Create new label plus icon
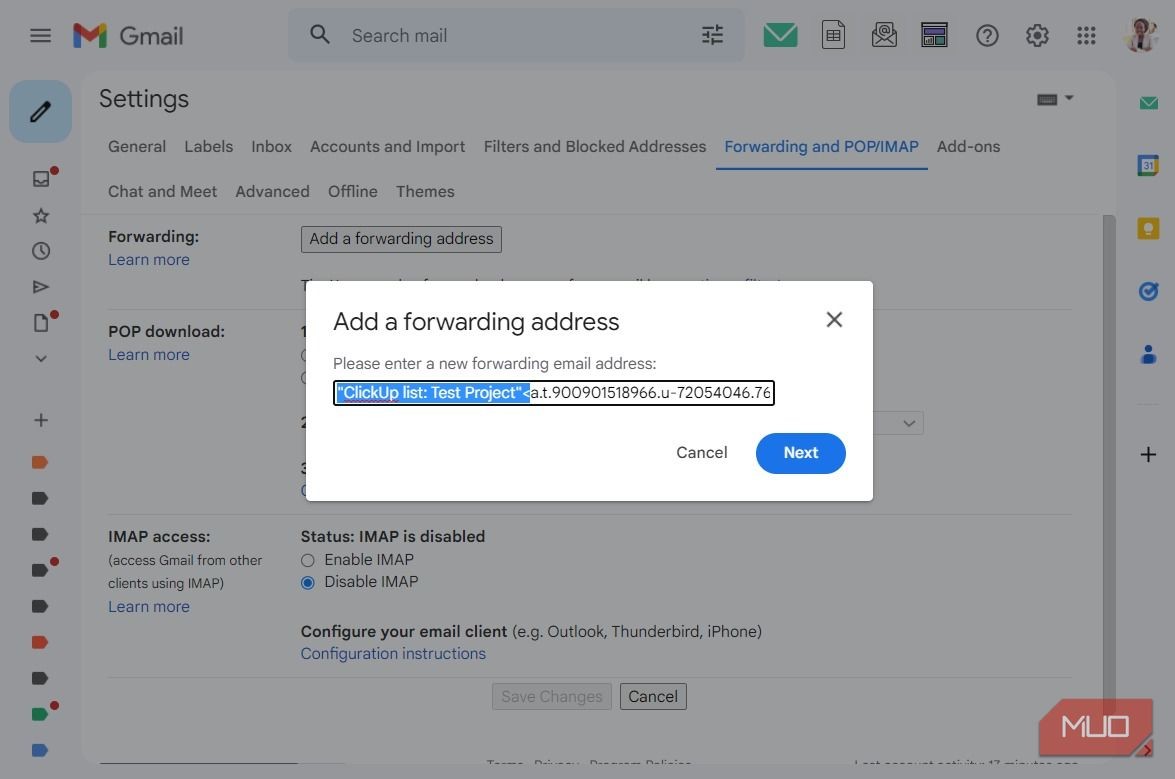The width and height of the screenshot is (1175, 779). pos(41,420)
